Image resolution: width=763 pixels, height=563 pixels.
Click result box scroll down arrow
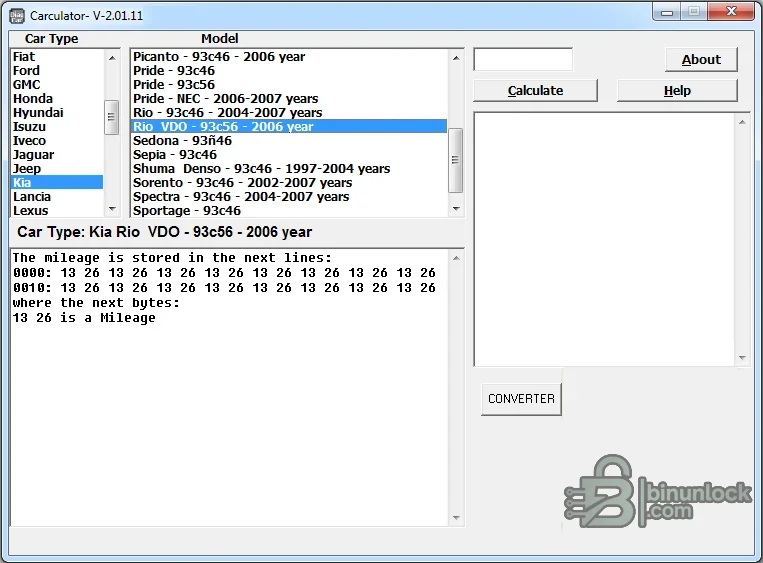pyautogui.click(x=742, y=358)
